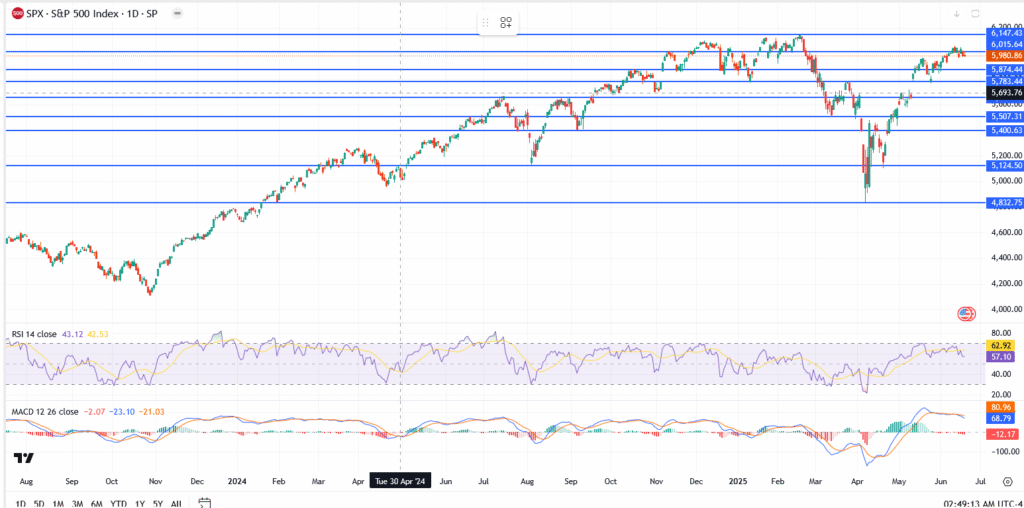
Task: Choose the YTD time range
Action: (118, 503)
